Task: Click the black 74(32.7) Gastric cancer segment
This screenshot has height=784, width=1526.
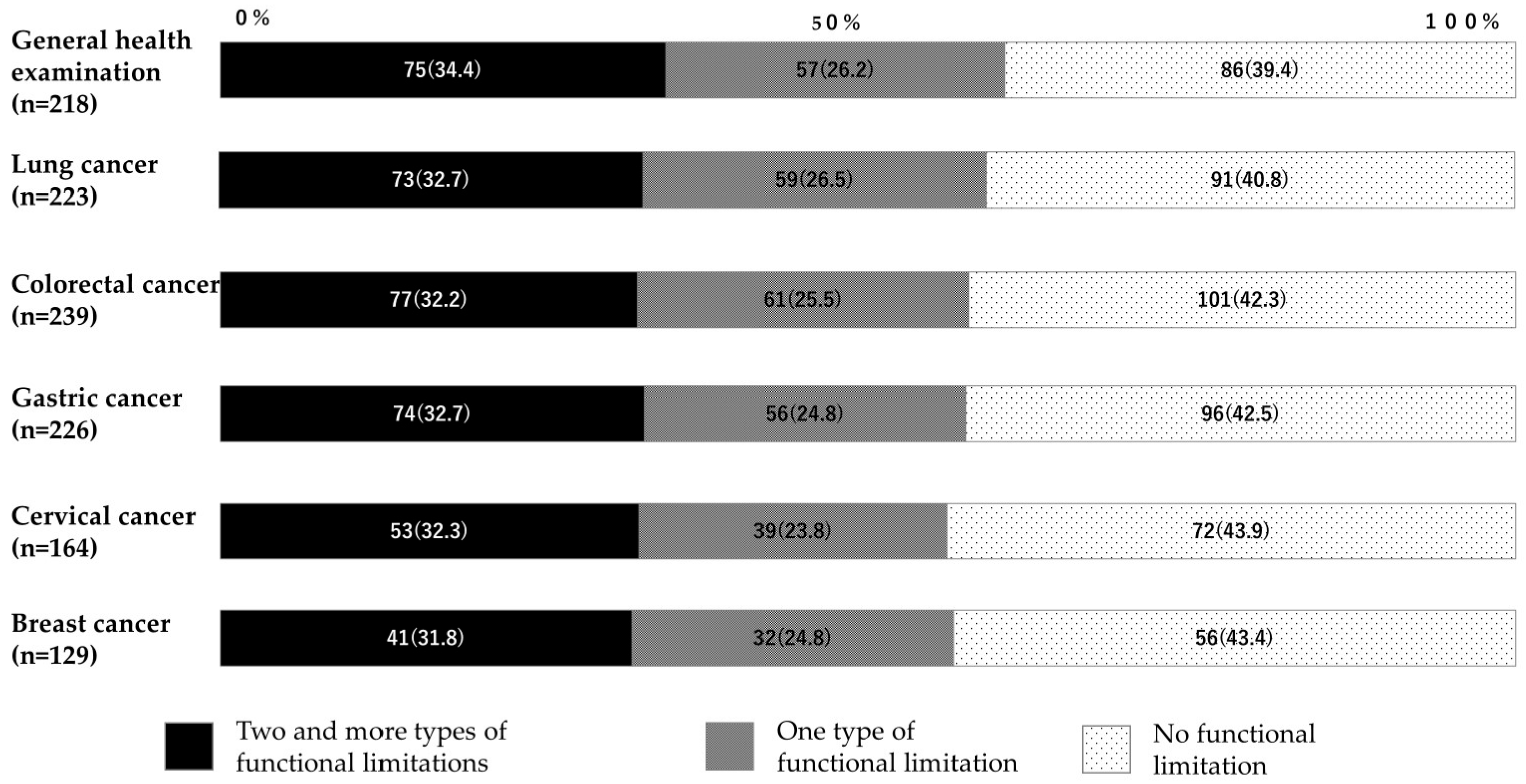Action: pyautogui.click(x=431, y=414)
